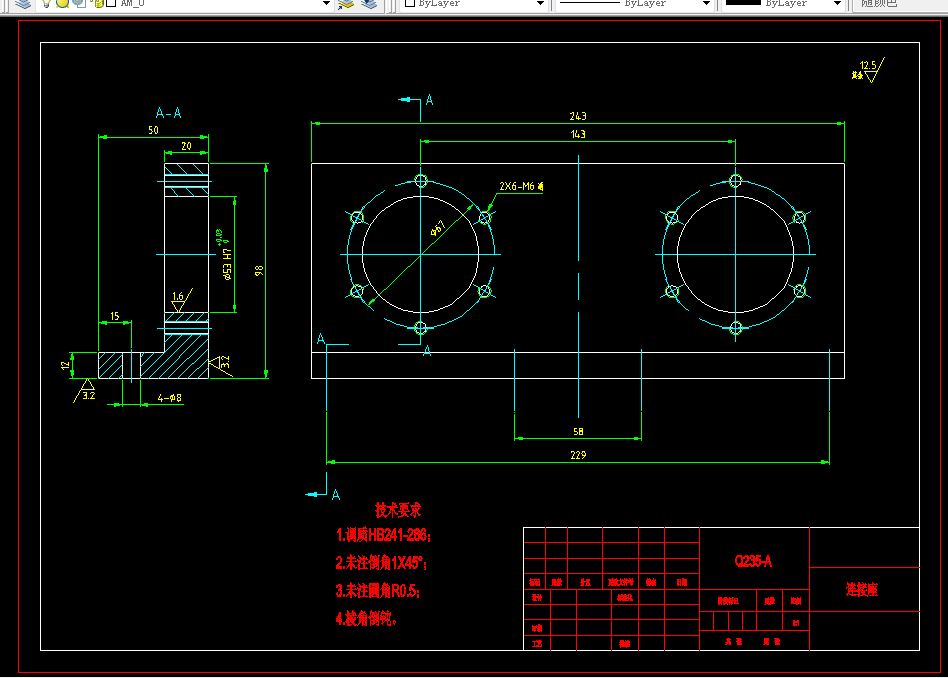
Task: Toggle the AM_0 layer freeze sun icon
Action: point(62,3)
